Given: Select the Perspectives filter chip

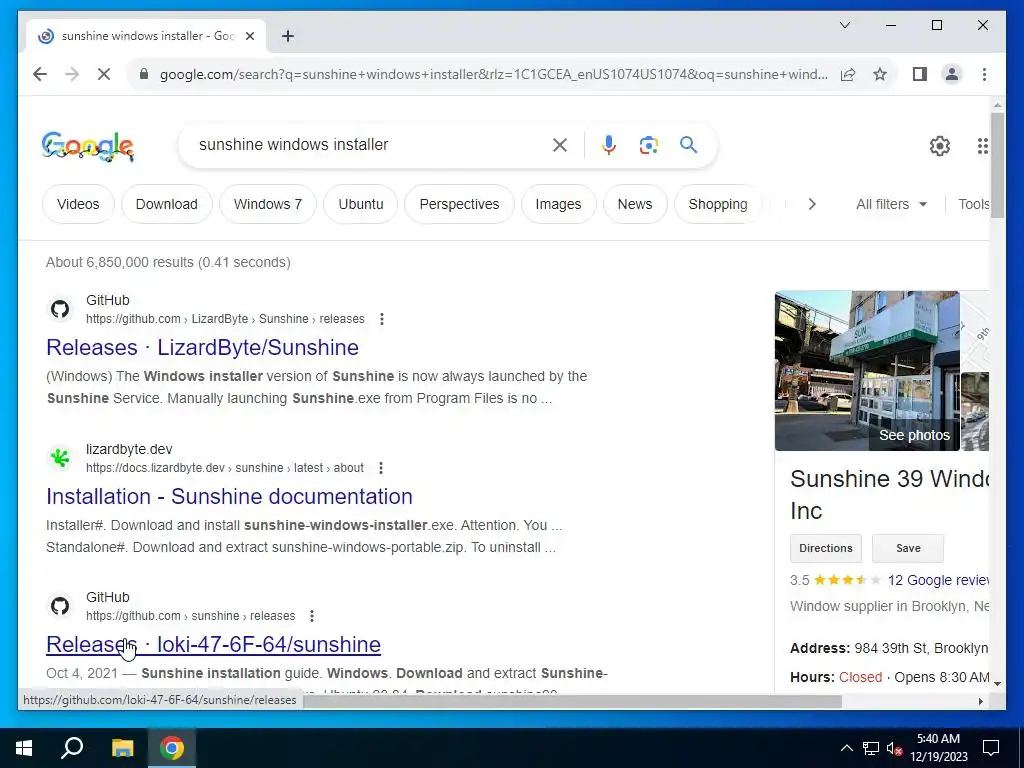Looking at the screenshot, I should [459, 204].
